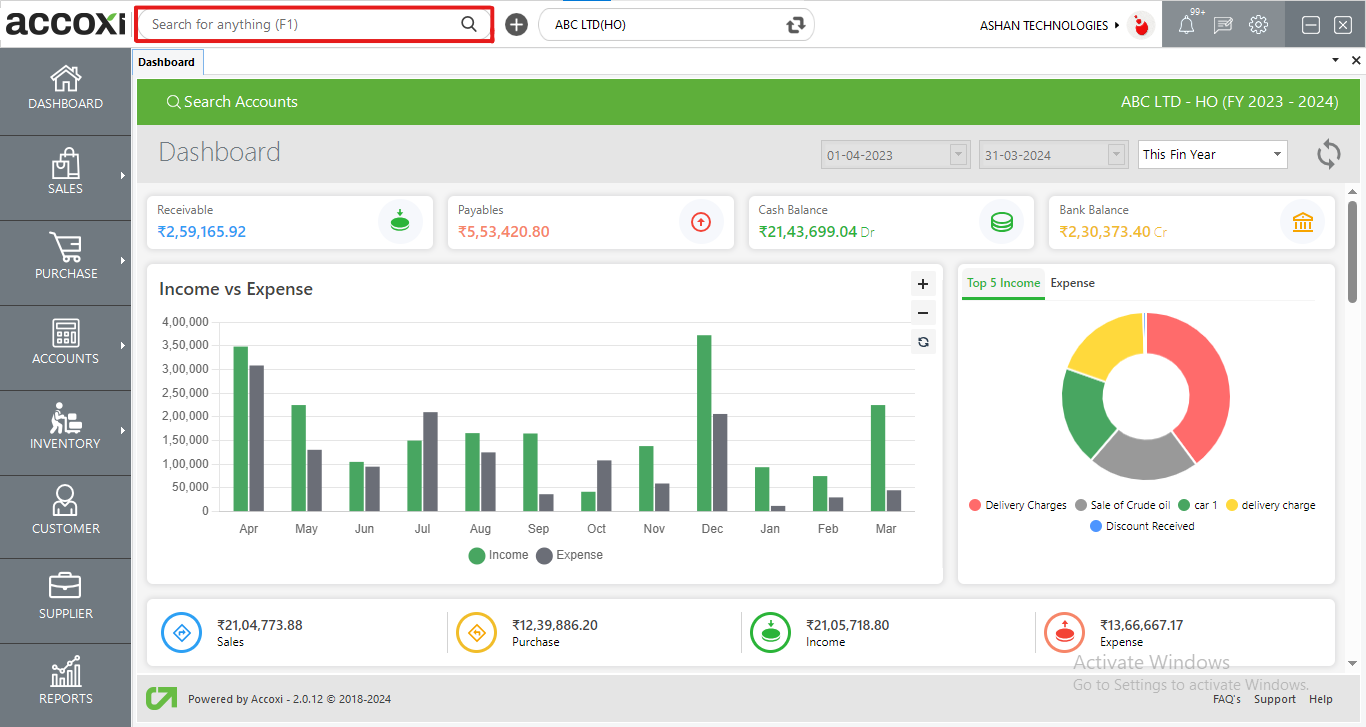Switch to the Expense tab
Screen dimensions: 1366x727
pos(1072,283)
